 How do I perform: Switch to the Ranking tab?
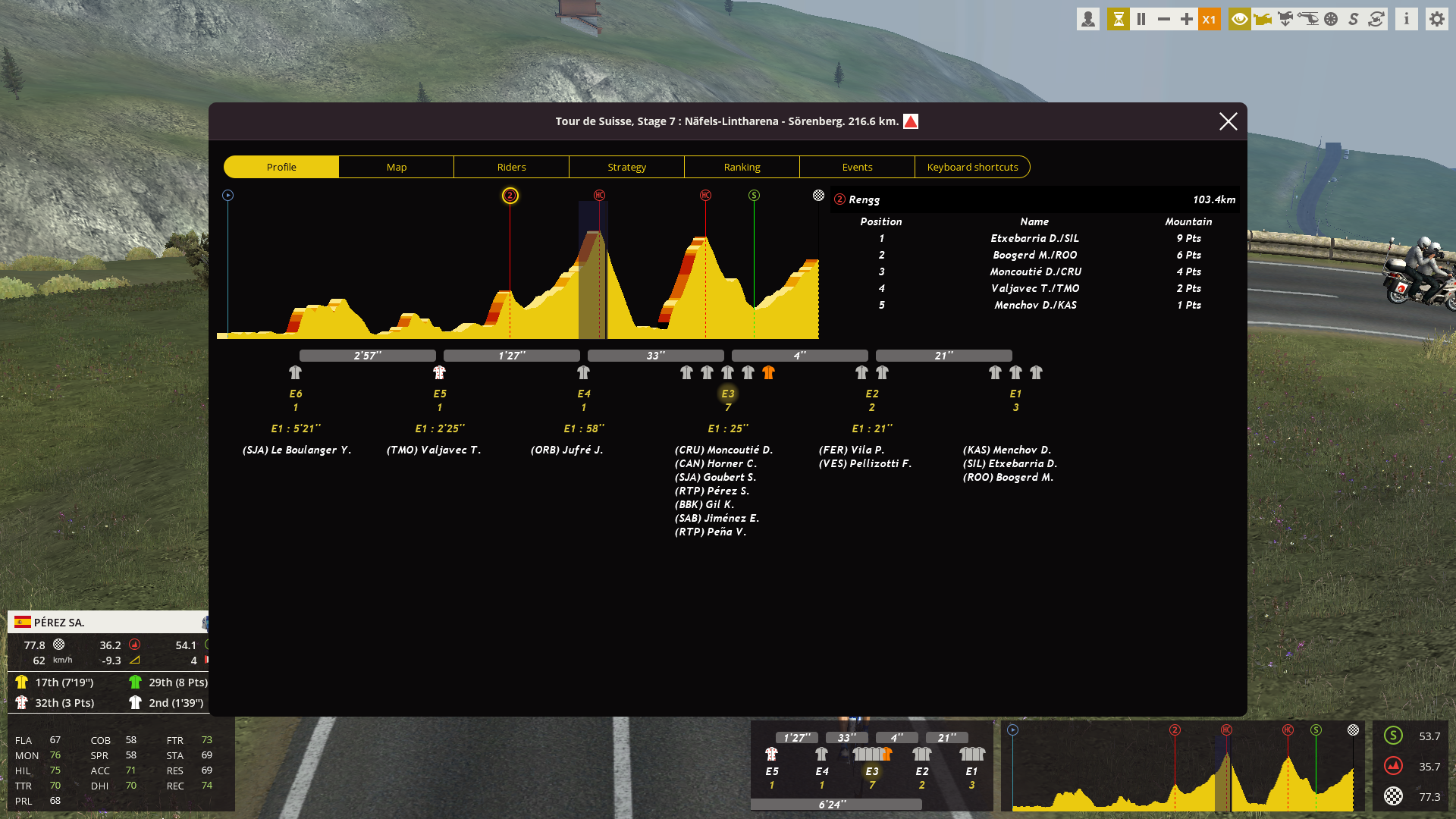(742, 167)
